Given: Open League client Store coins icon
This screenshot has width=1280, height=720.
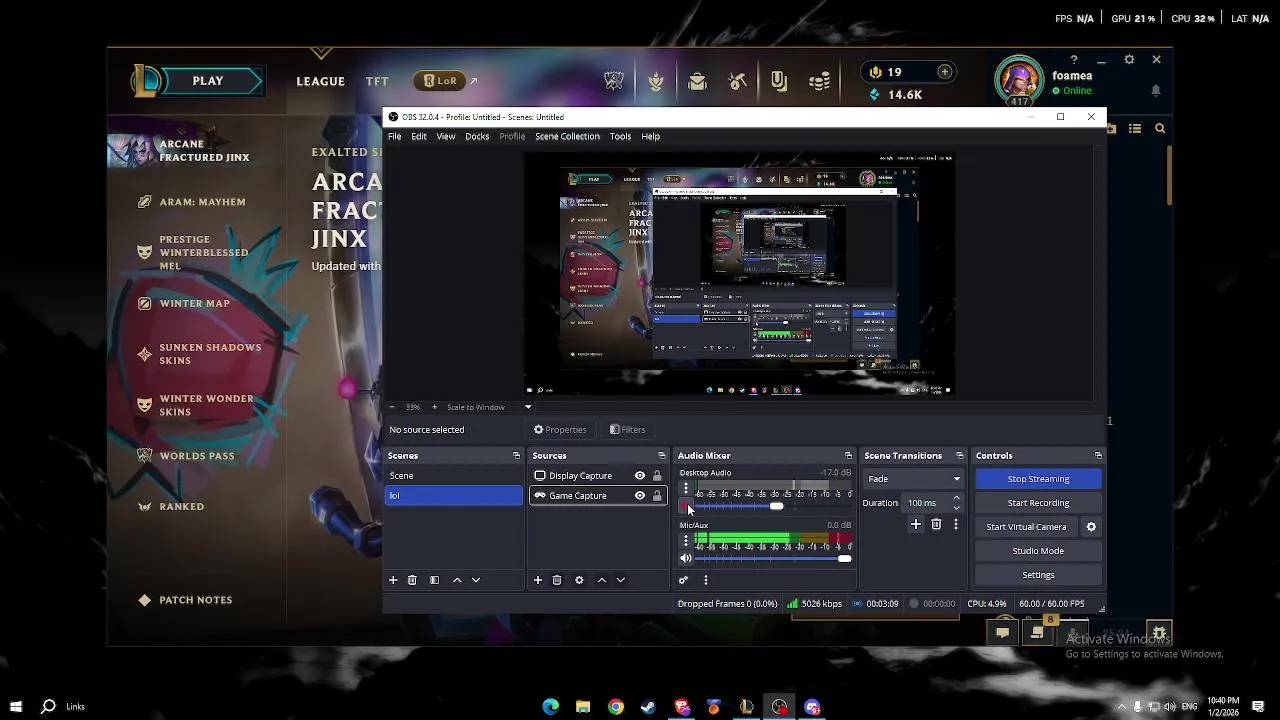Looking at the screenshot, I should click(820, 81).
